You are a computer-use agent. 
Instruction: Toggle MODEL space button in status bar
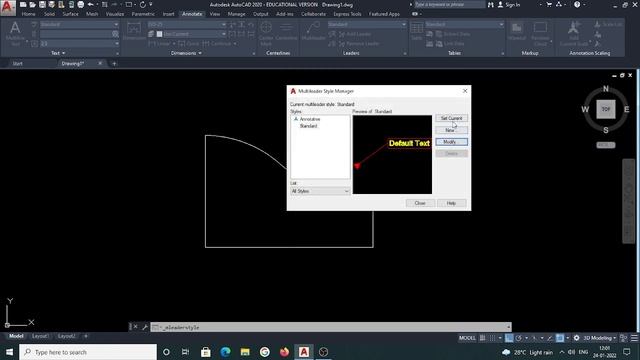pyautogui.click(x=467, y=338)
